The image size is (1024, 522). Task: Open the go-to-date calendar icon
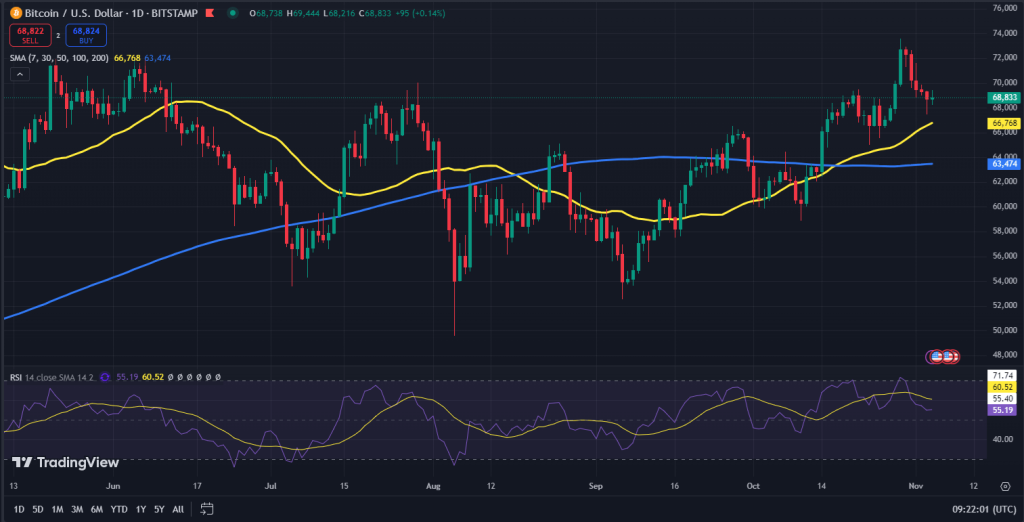tap(207, 508)
